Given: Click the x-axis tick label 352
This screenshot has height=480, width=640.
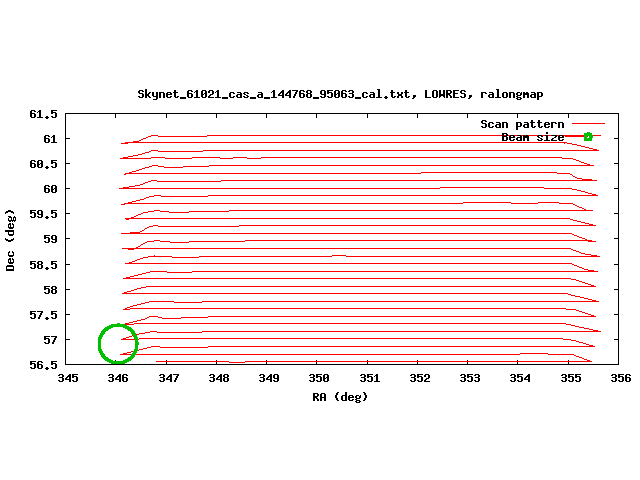Looking at the screenshot, I should click(x=420, y=378).
